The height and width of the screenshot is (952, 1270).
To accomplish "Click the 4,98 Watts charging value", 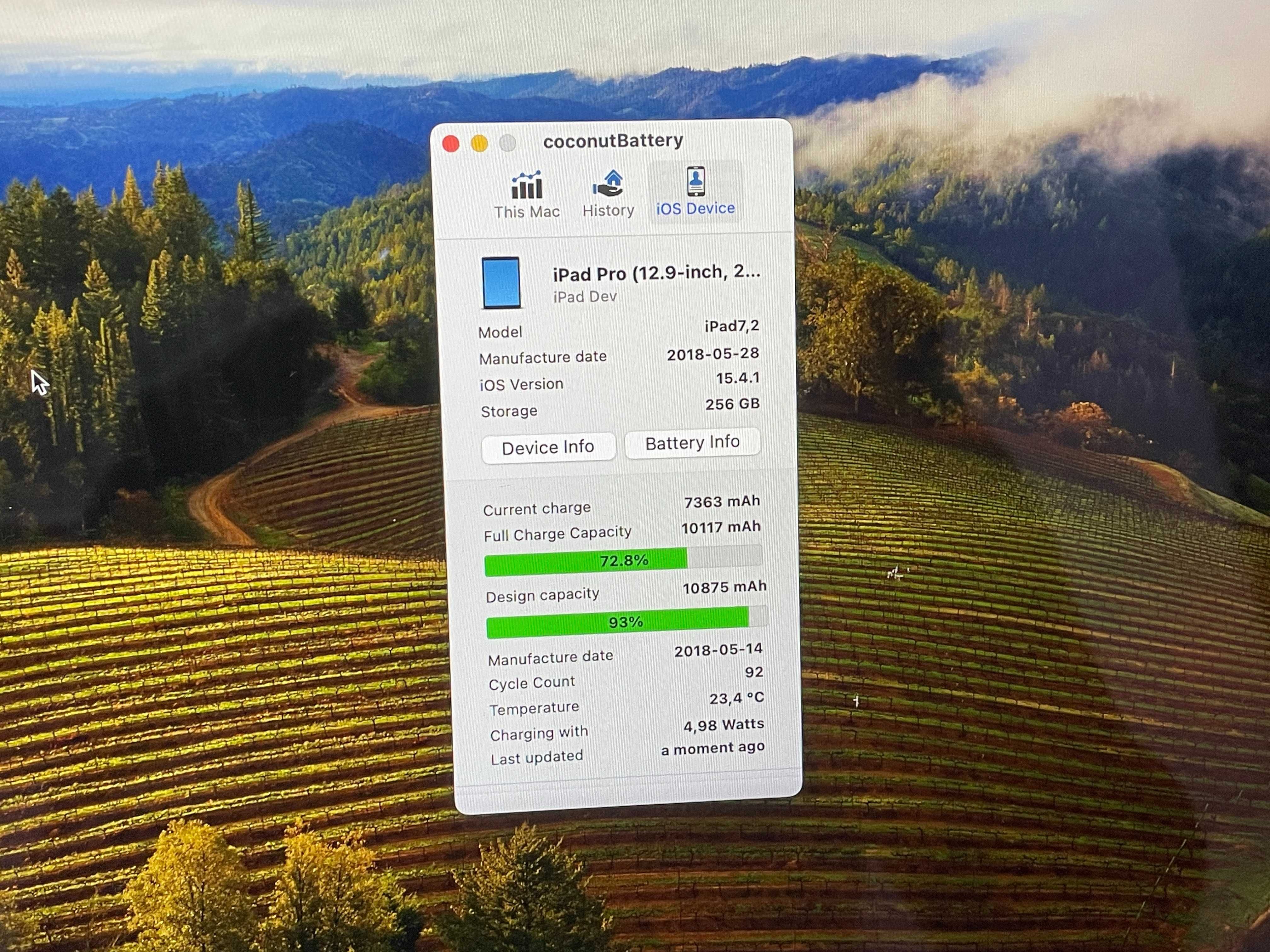I will coord(724,725).
